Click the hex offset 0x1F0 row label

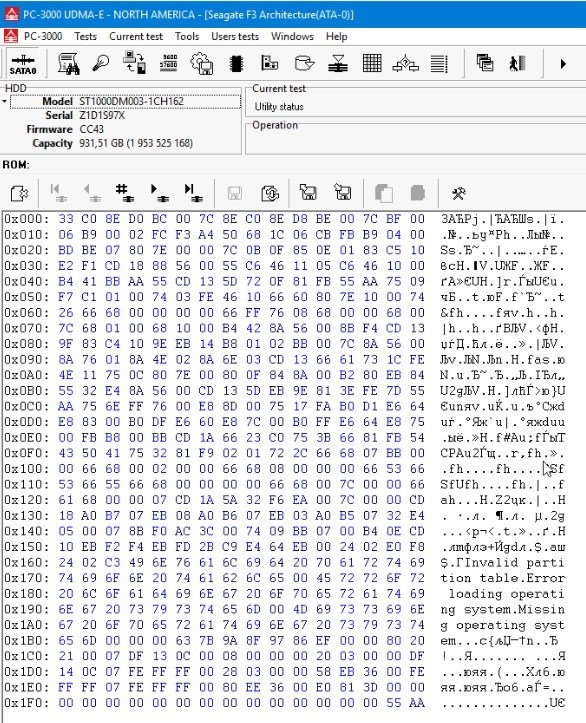tap(27, 703)
